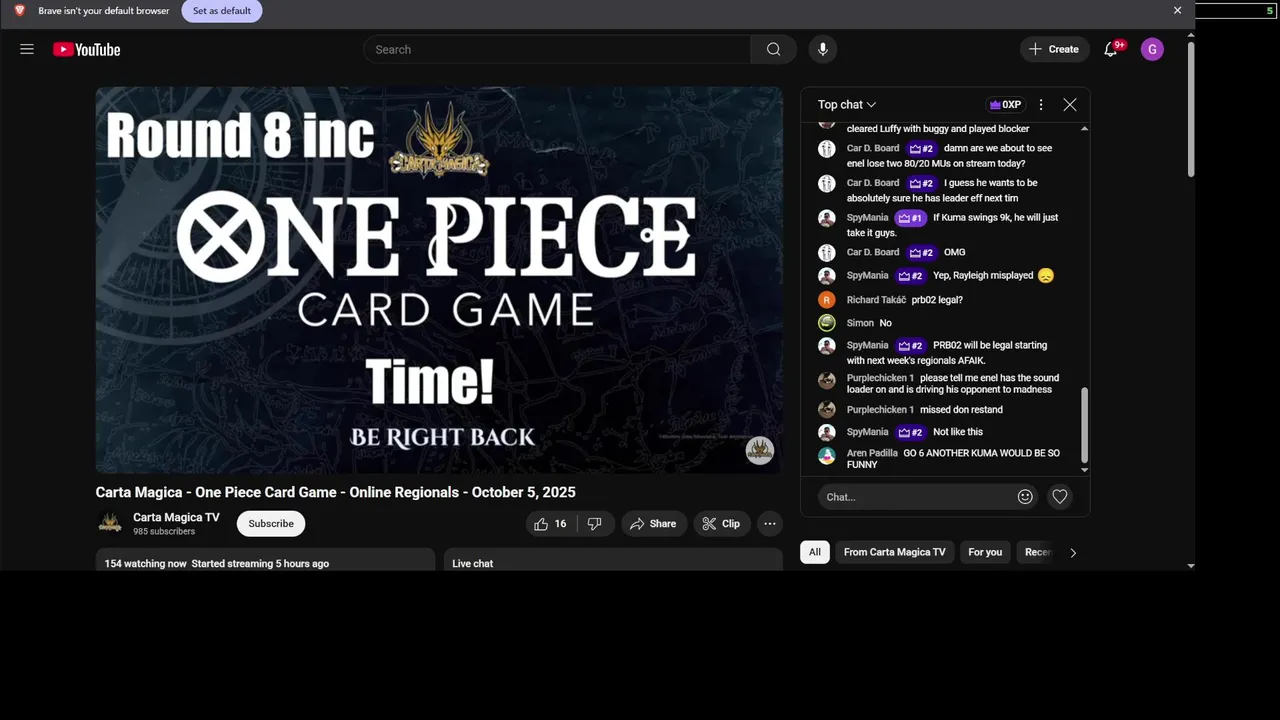1280x720 pixels.
Task: Click the Live chat section header
Action: tap(472, 563)
